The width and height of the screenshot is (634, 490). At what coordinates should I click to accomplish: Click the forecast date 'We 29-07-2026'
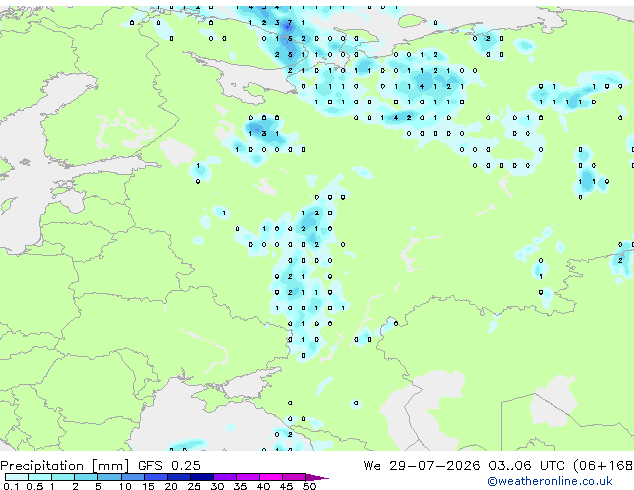[422, 466]
